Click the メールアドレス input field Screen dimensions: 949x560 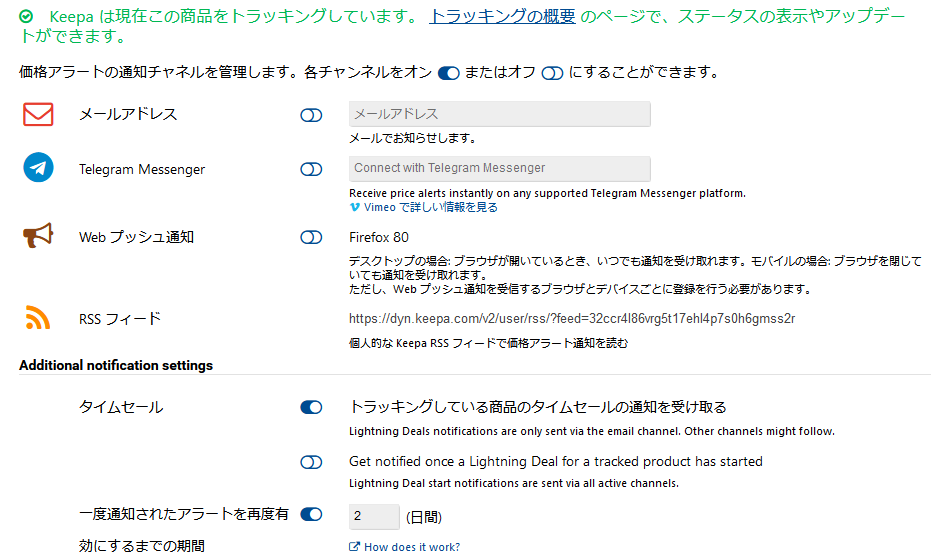(499, 115)
